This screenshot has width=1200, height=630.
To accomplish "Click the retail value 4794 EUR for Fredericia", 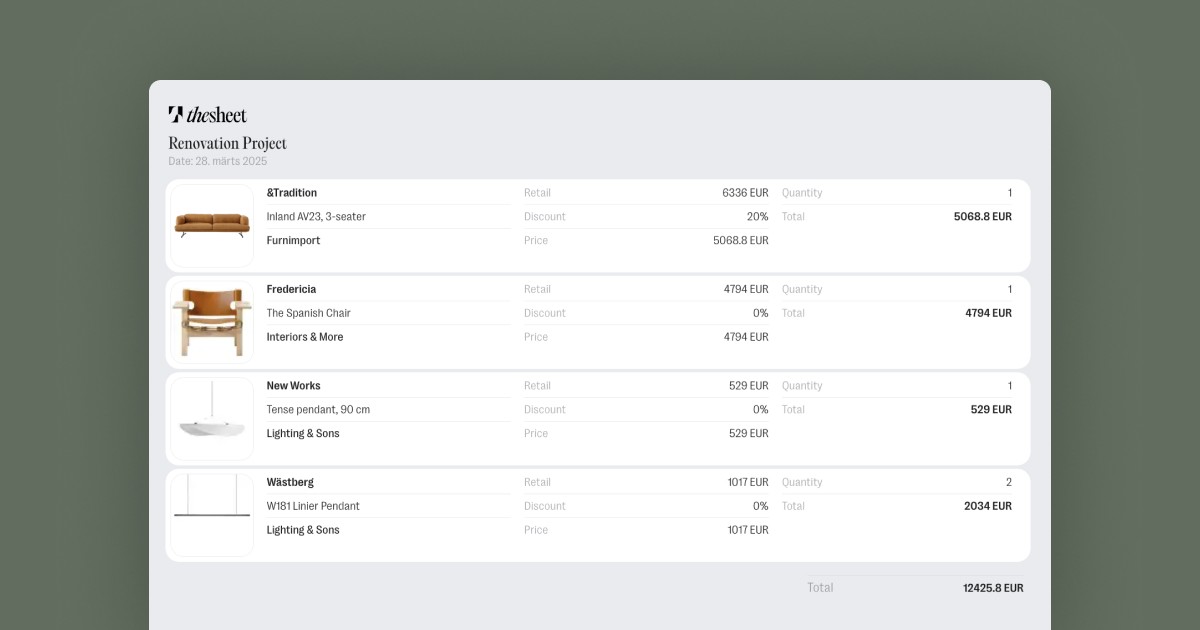I will [x=746, y=289].
